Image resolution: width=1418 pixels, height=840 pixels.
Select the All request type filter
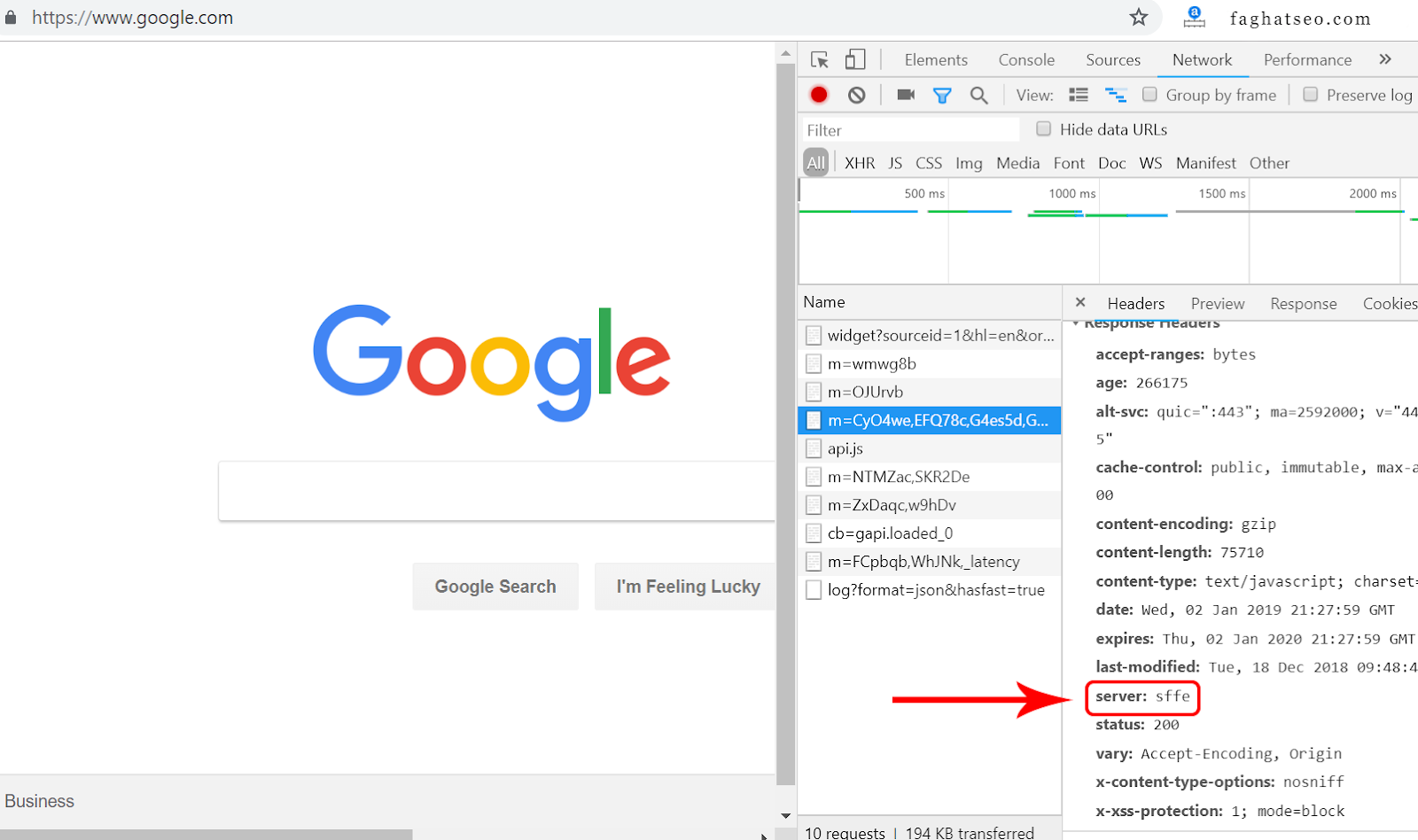[816, 162]
